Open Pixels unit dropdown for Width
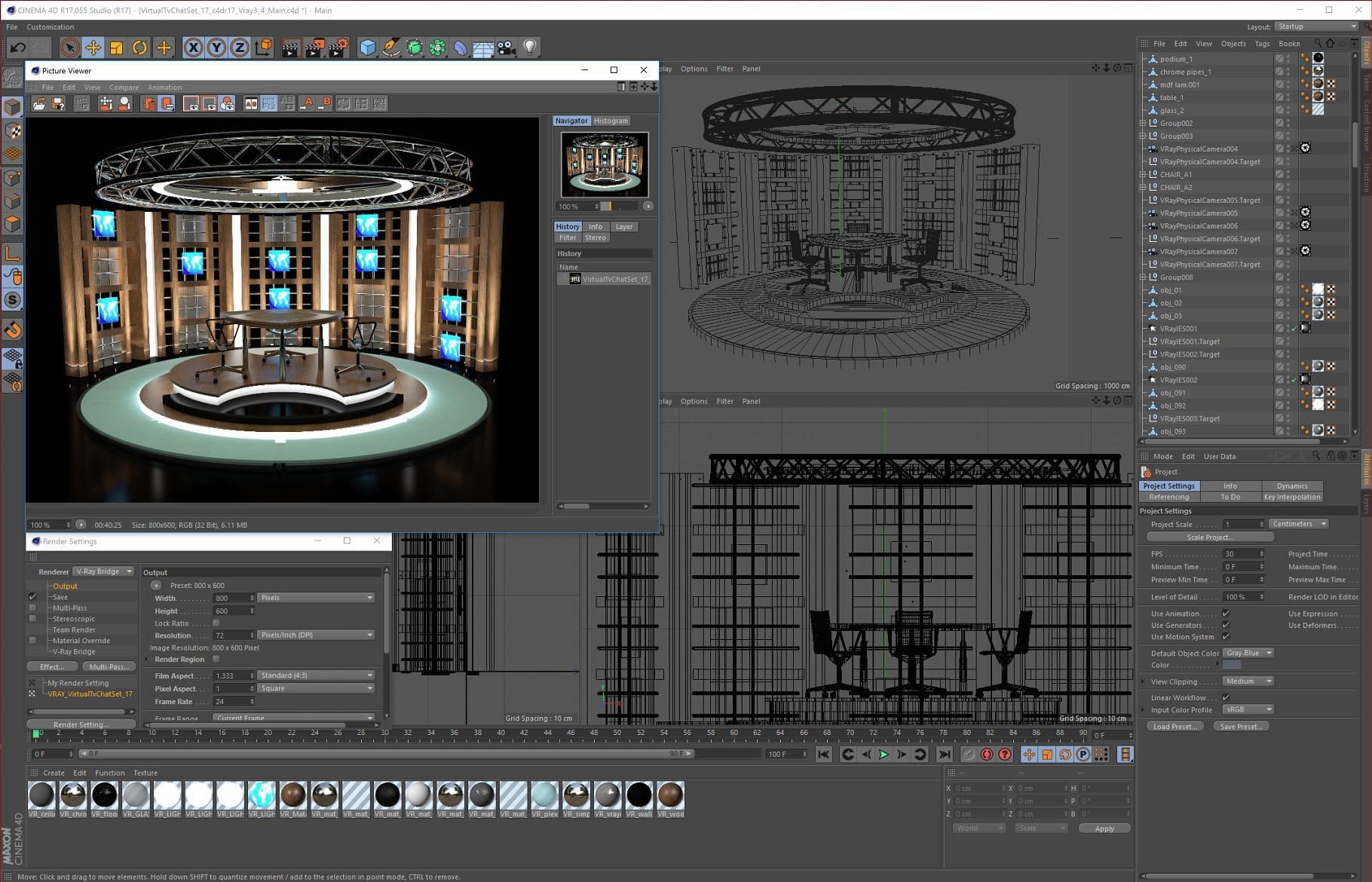Screen dimensions: 1372x882 coord(317,598)
